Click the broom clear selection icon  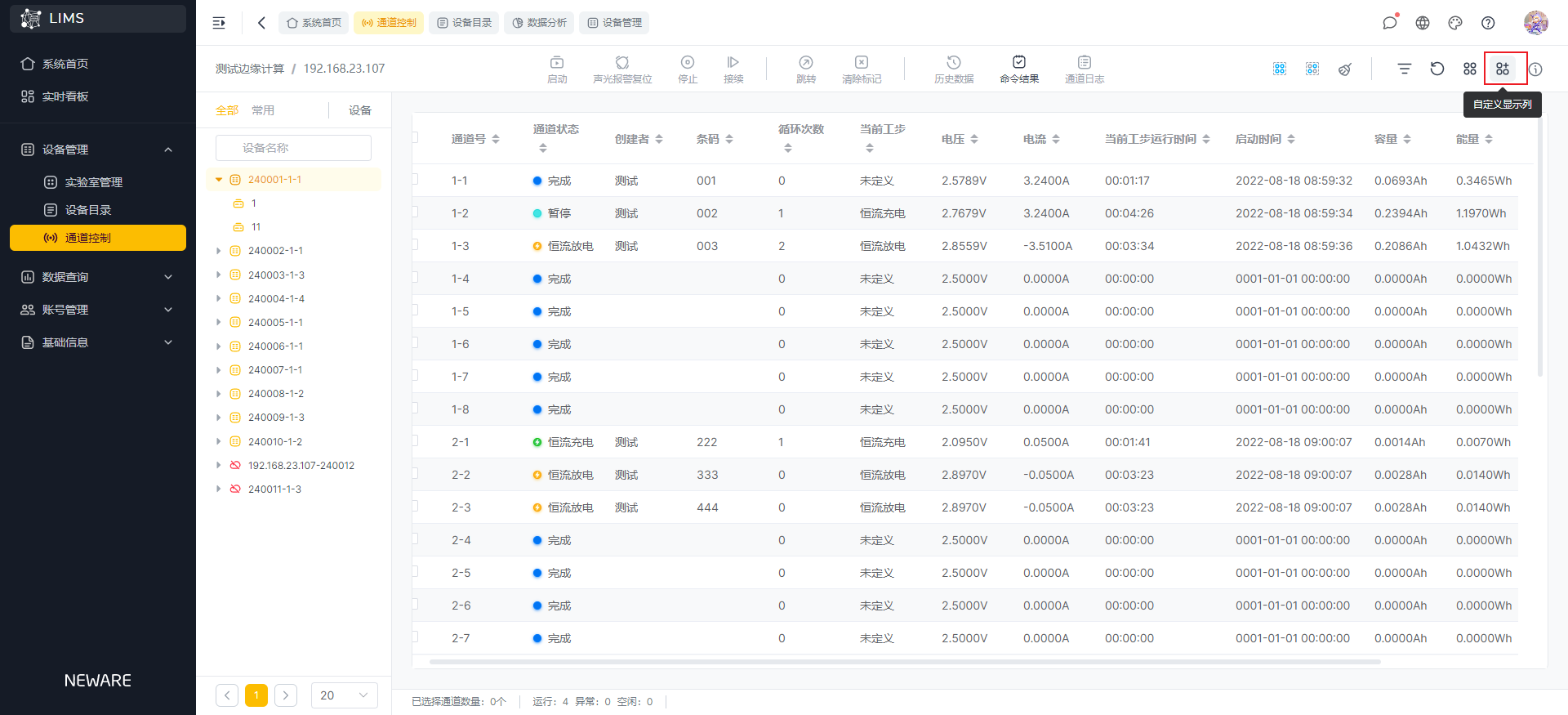click(1345, 69)
